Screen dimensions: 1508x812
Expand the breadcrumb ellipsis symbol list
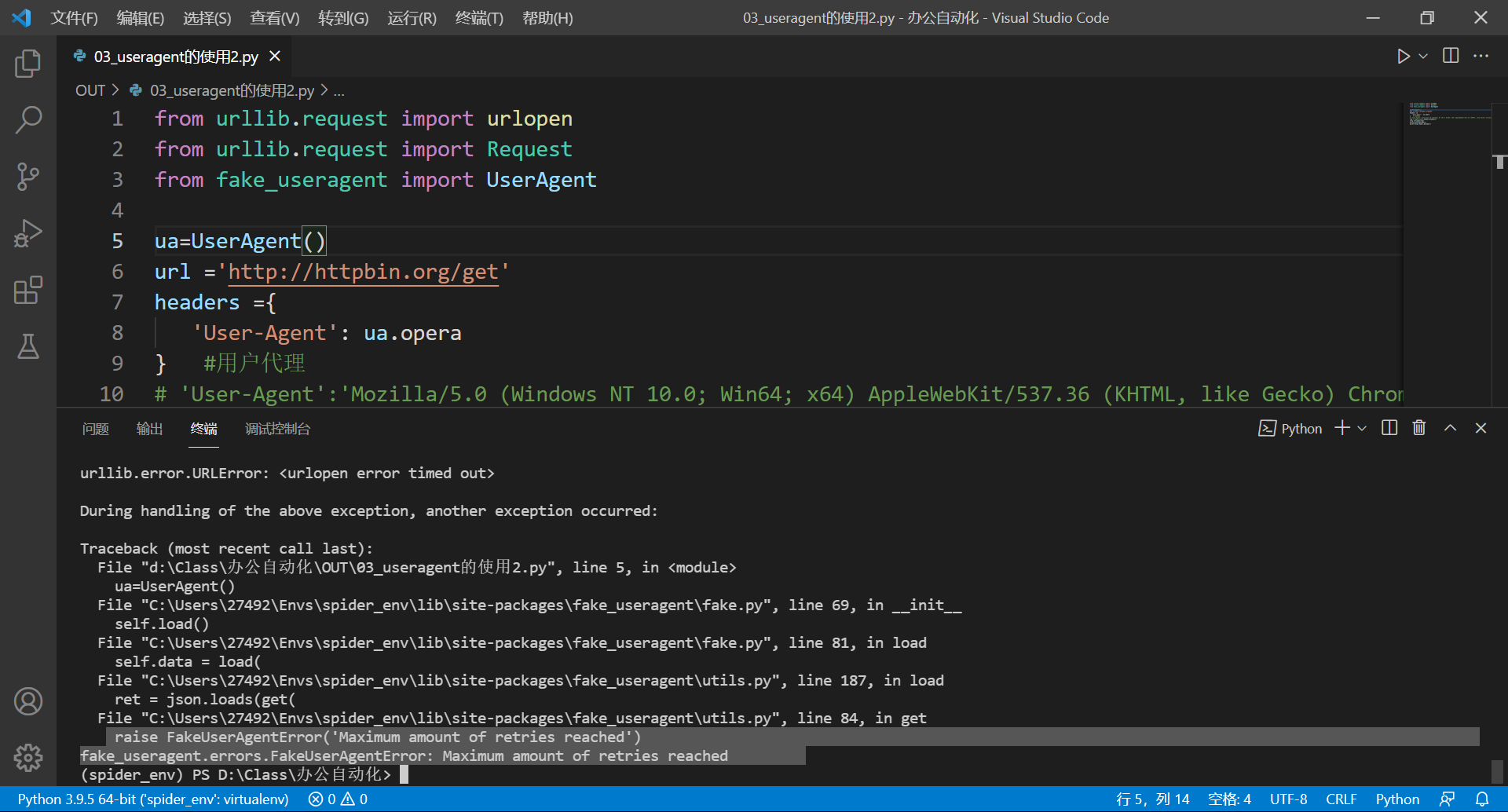(339, 90)
